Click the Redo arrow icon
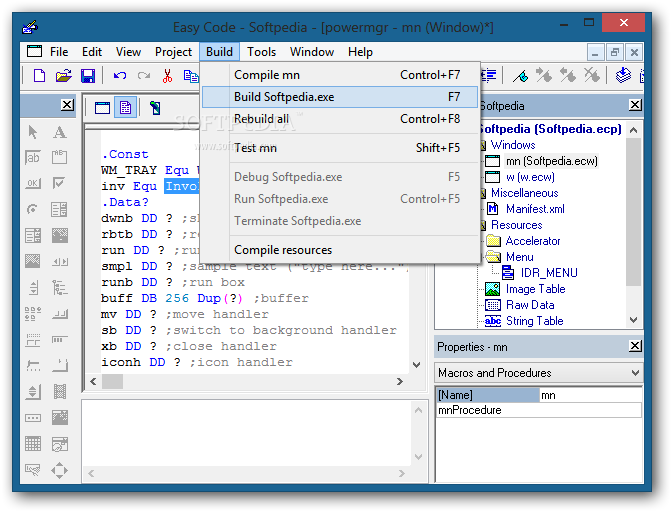 144,76
